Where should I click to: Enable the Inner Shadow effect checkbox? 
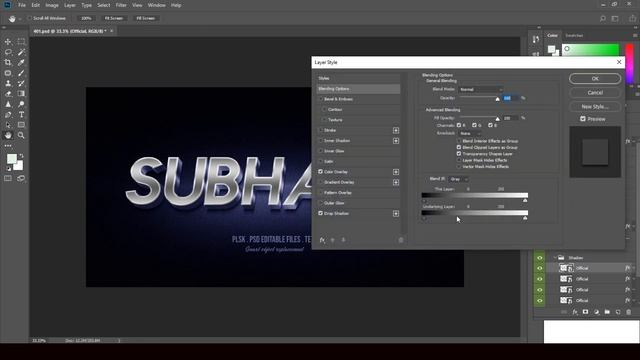[321, 140]
